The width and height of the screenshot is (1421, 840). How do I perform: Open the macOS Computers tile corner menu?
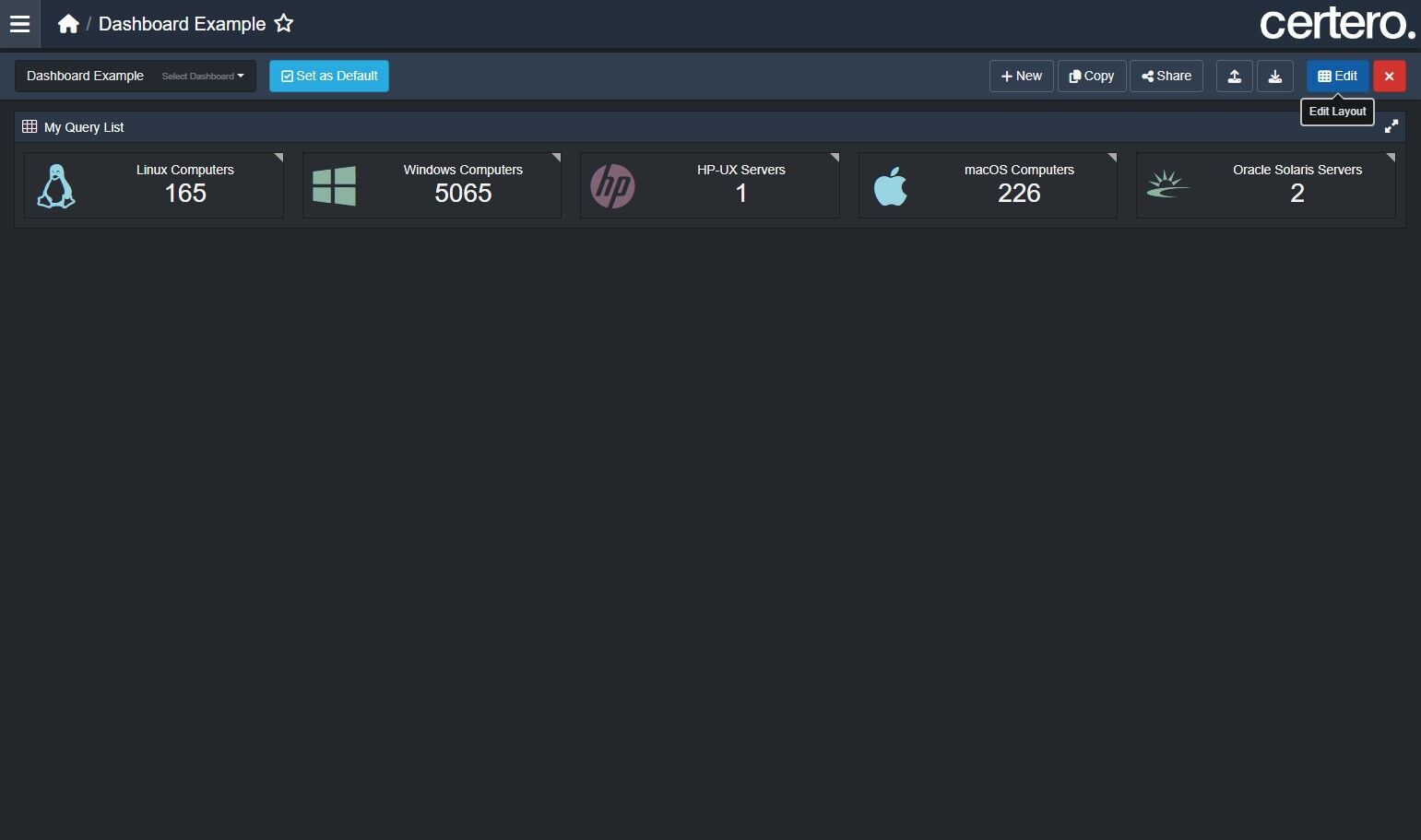tap(1112, 158)
